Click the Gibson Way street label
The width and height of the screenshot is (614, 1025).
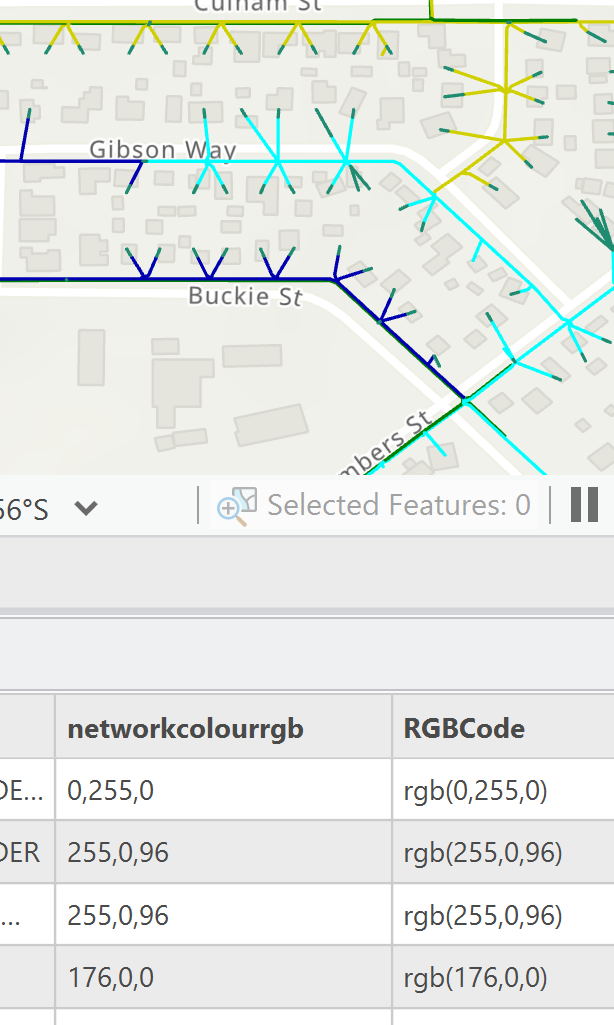(x=163, y=150)
